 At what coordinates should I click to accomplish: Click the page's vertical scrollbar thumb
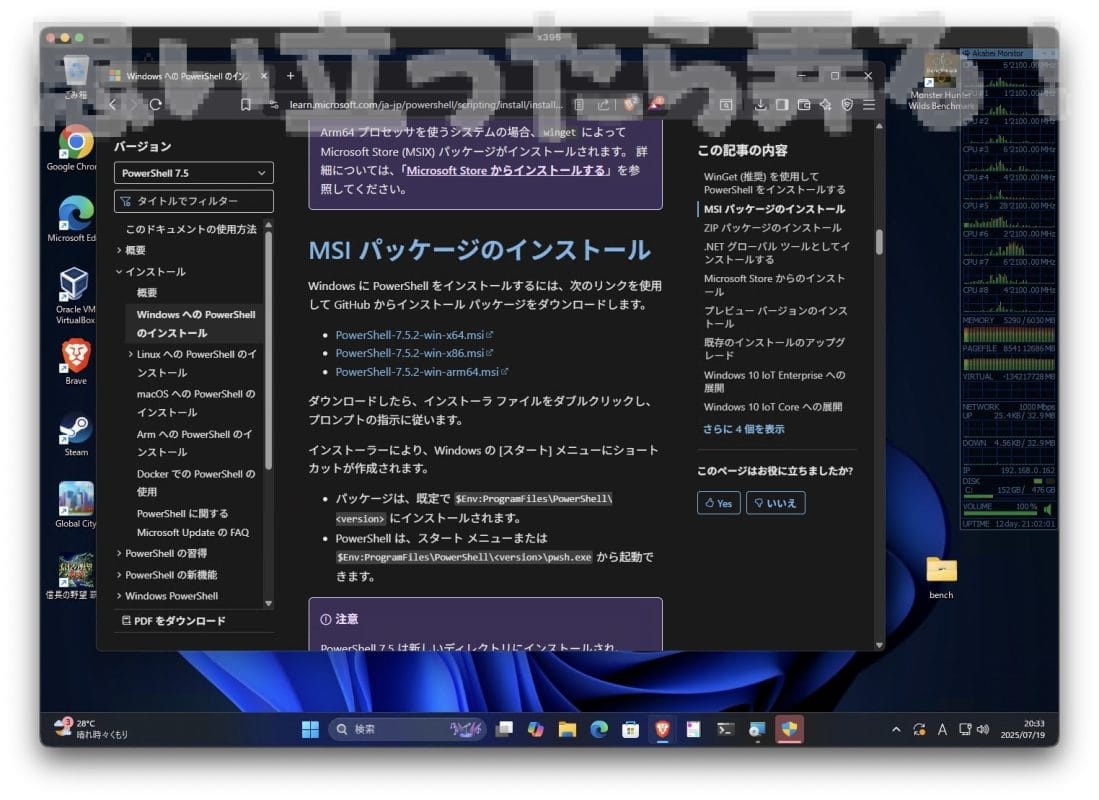[879, 243]
